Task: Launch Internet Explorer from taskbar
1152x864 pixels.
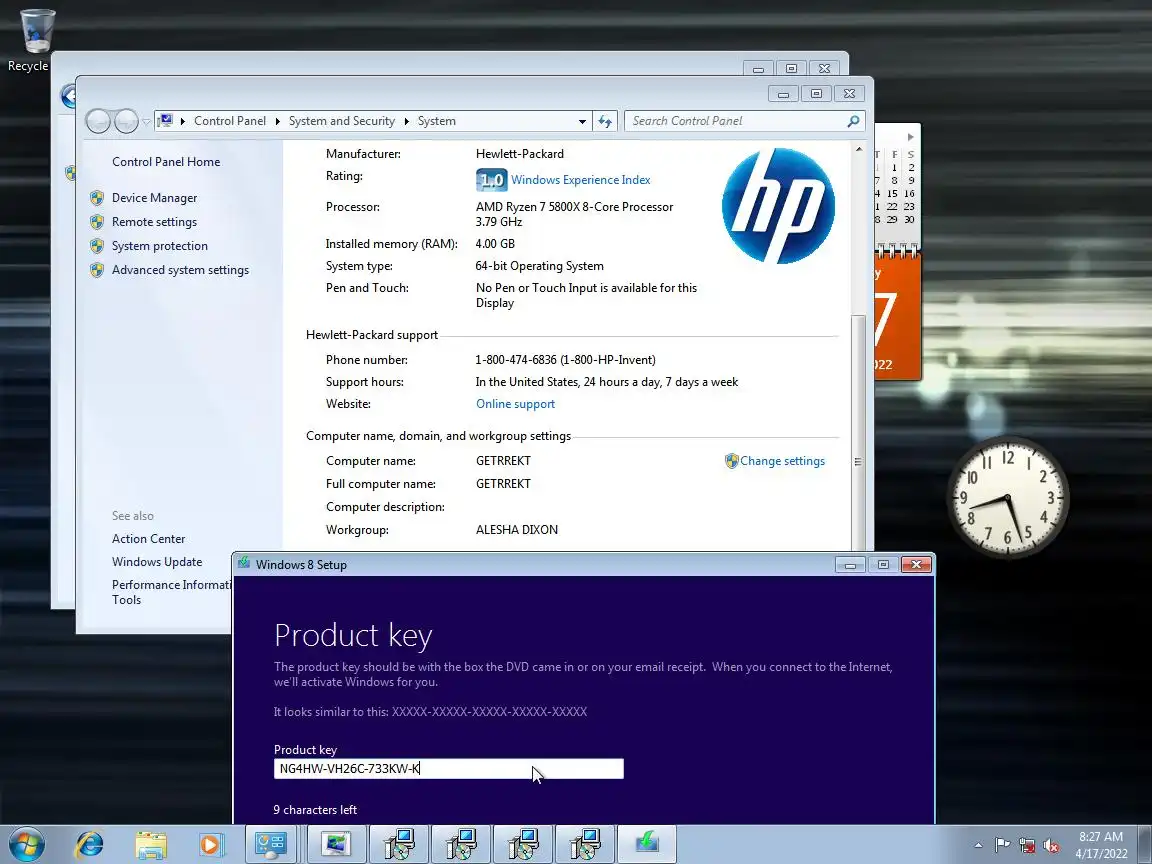Action: [90, 845]
